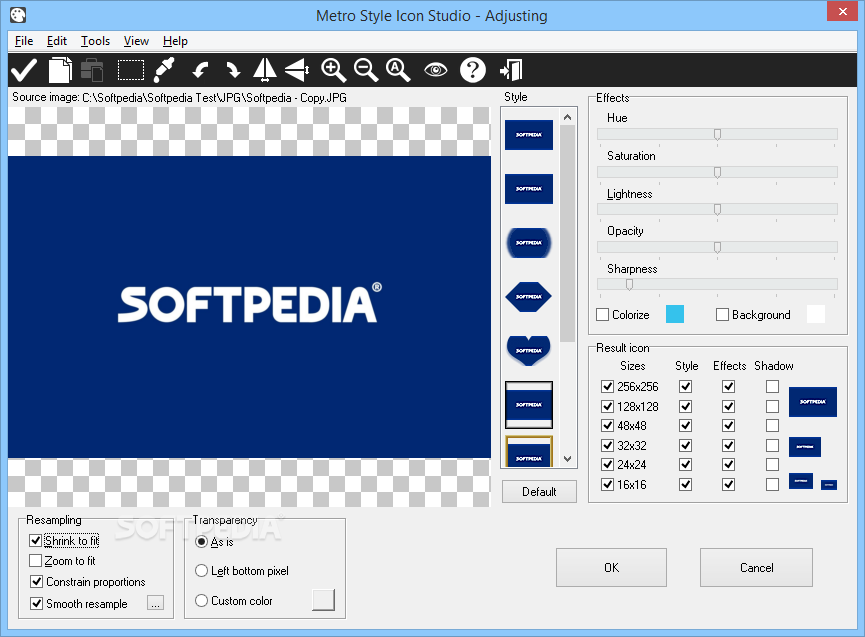Screen dimensions: 865x637
Task: Open the View menu
Action: 136,41
